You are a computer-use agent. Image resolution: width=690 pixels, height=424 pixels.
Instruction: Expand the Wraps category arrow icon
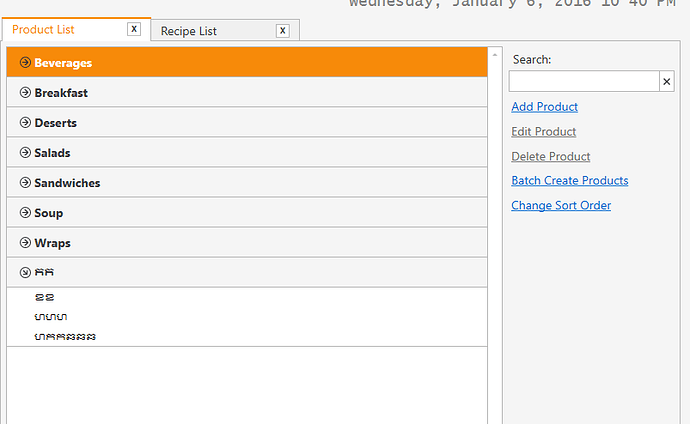click(25, 242)
